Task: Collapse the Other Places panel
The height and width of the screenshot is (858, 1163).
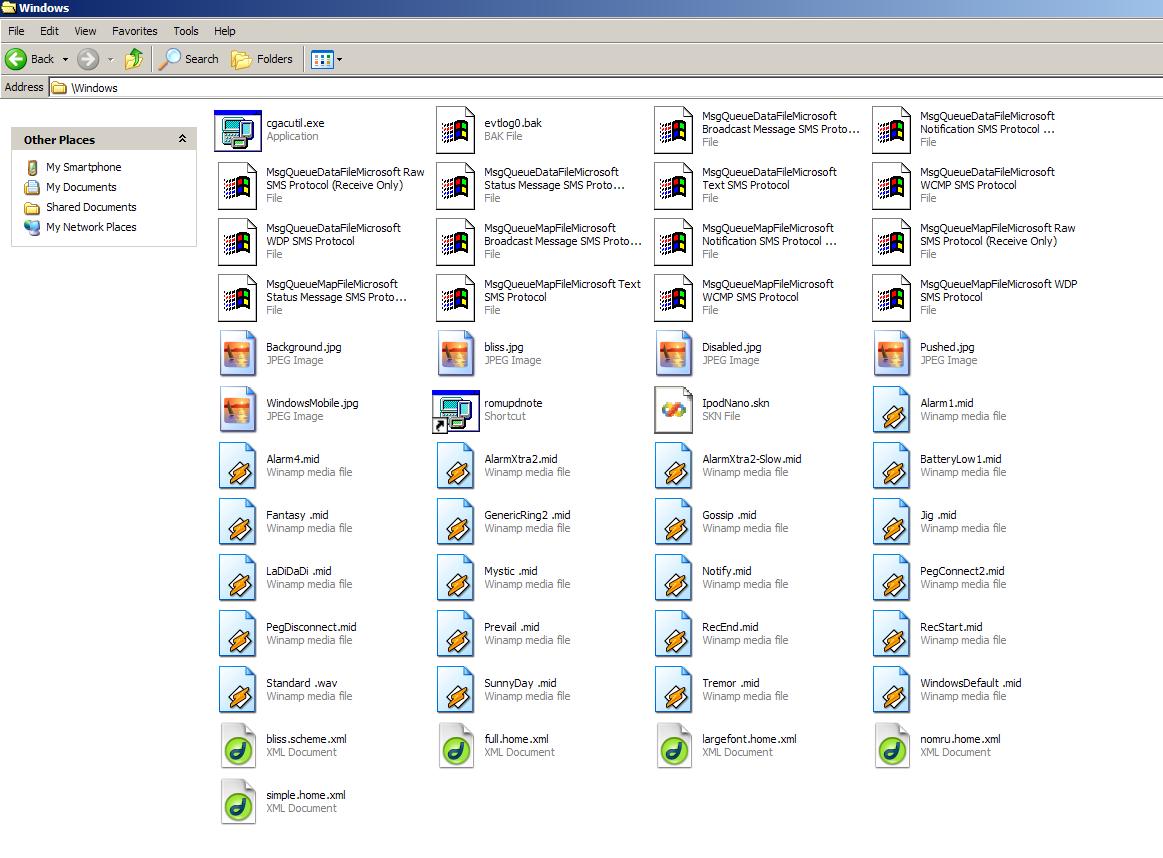Action: point(182,139)
